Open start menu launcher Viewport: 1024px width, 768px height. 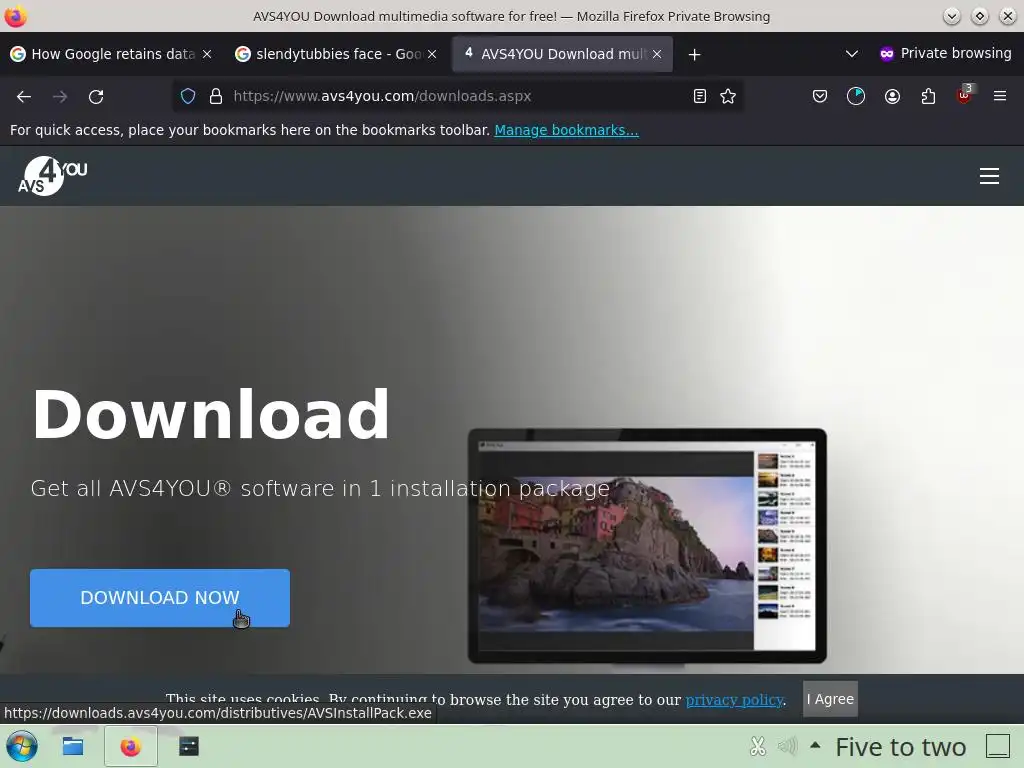tap(22, 746)
